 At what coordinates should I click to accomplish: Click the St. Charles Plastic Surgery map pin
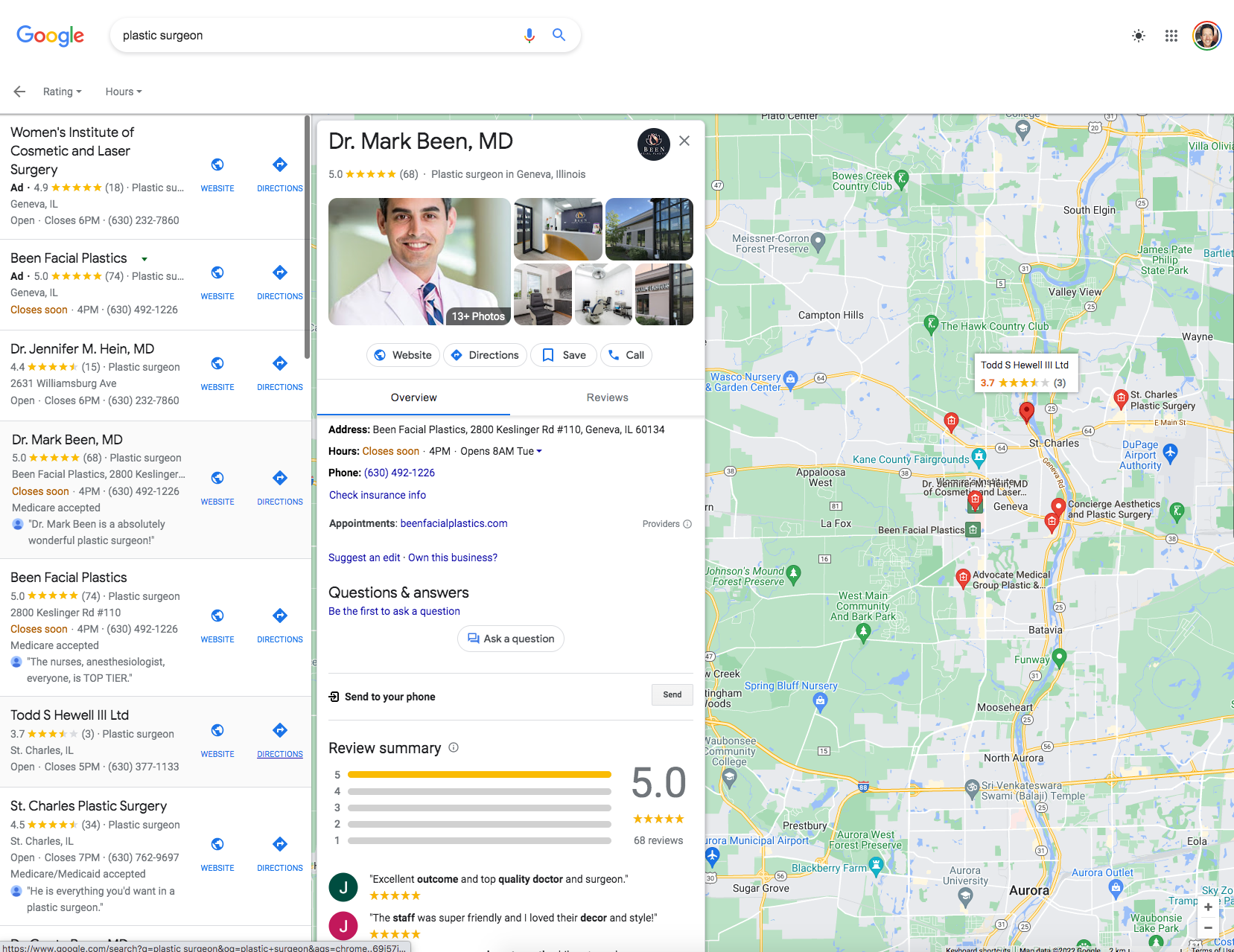tap(1121, 399)
